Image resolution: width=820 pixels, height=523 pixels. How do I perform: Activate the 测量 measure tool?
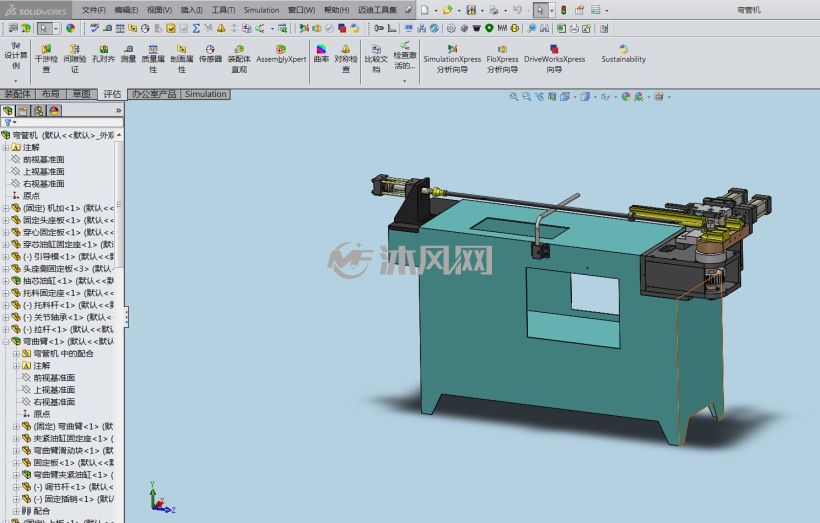(128, 54)
